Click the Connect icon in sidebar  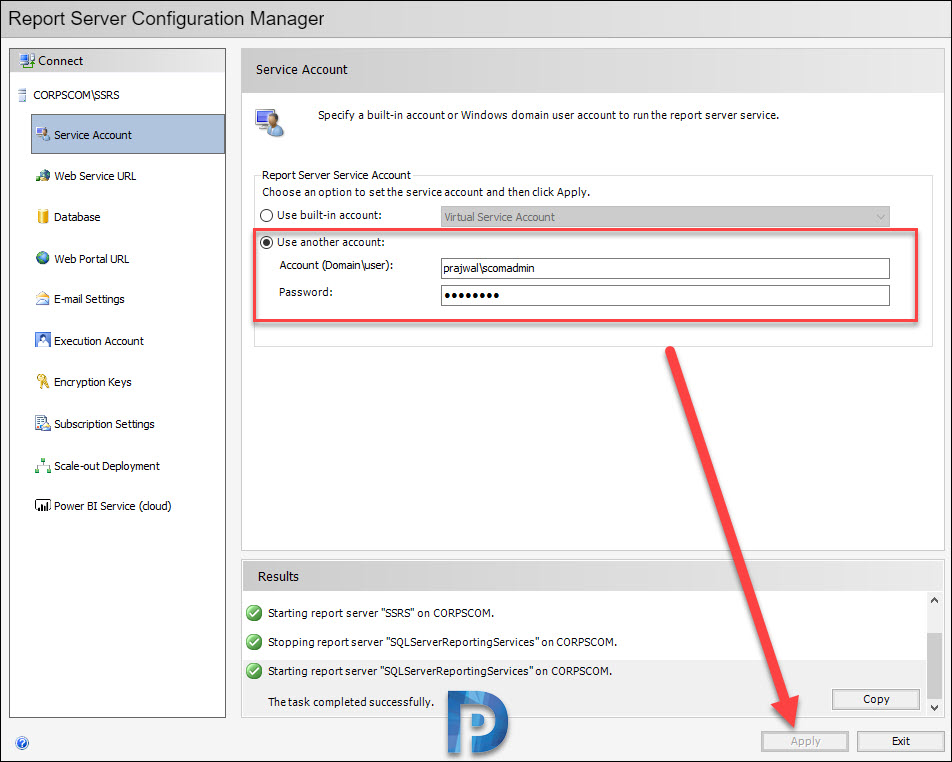point(27,61)
